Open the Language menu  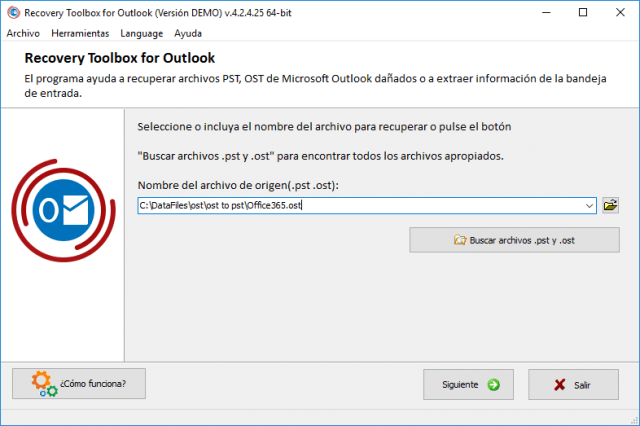pos(141,33)
